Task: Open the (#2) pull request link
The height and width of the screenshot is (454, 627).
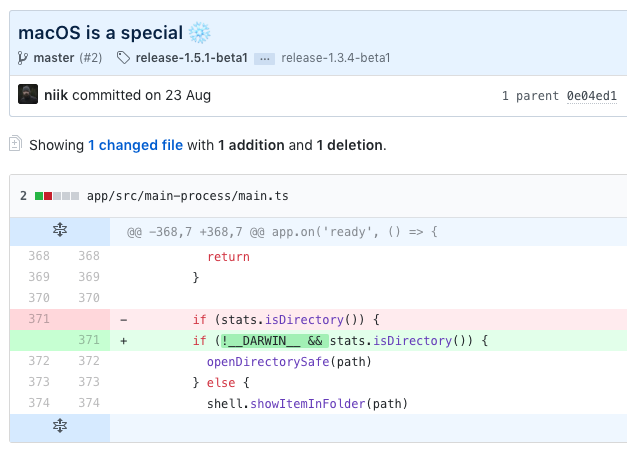Action: click(x=91, y=58)
